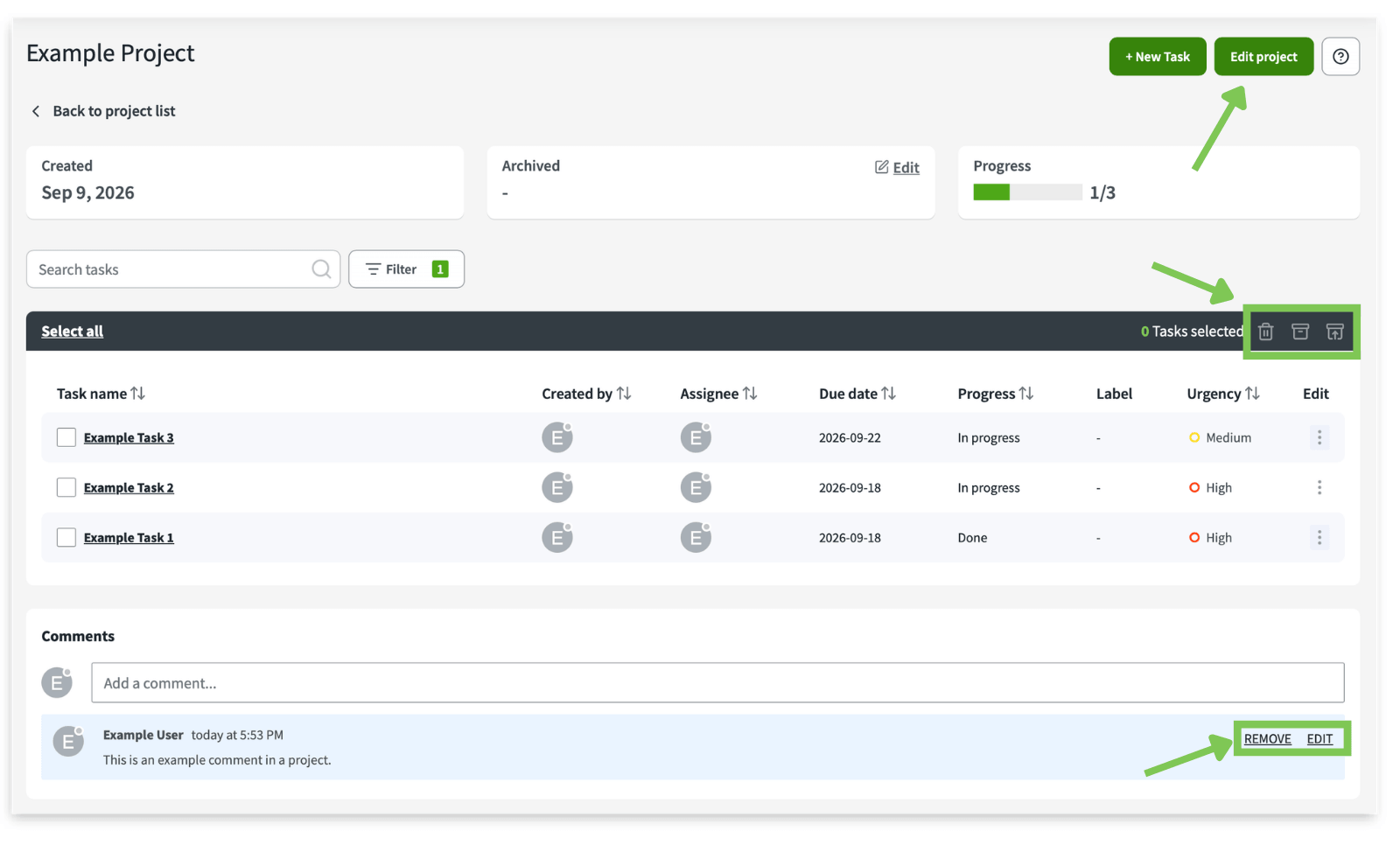The height and width of the screenshot is (852, 1400).
Task: Open three-dot menu for Example Task 3
Action: pos(1319,437)
